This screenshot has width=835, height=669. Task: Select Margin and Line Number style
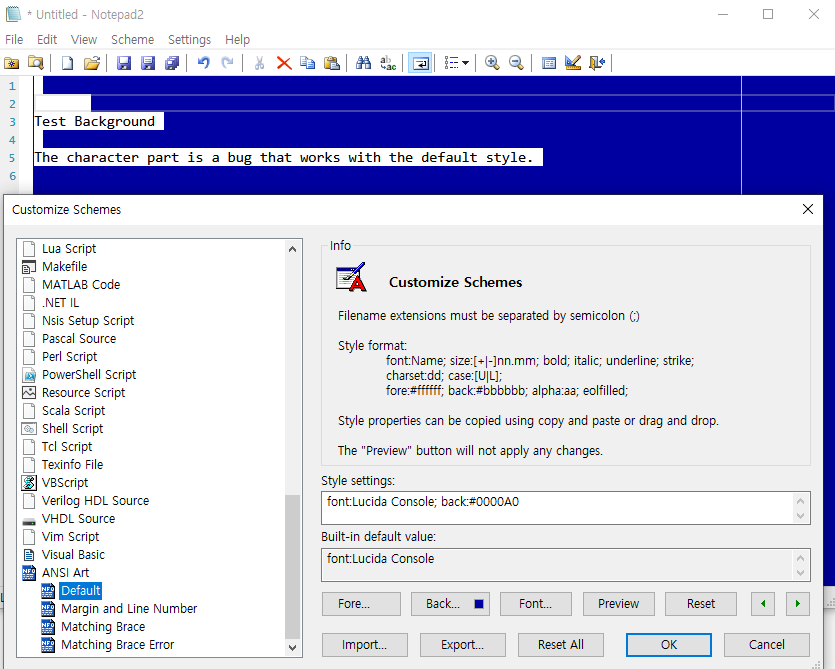[x=129, y=609]
